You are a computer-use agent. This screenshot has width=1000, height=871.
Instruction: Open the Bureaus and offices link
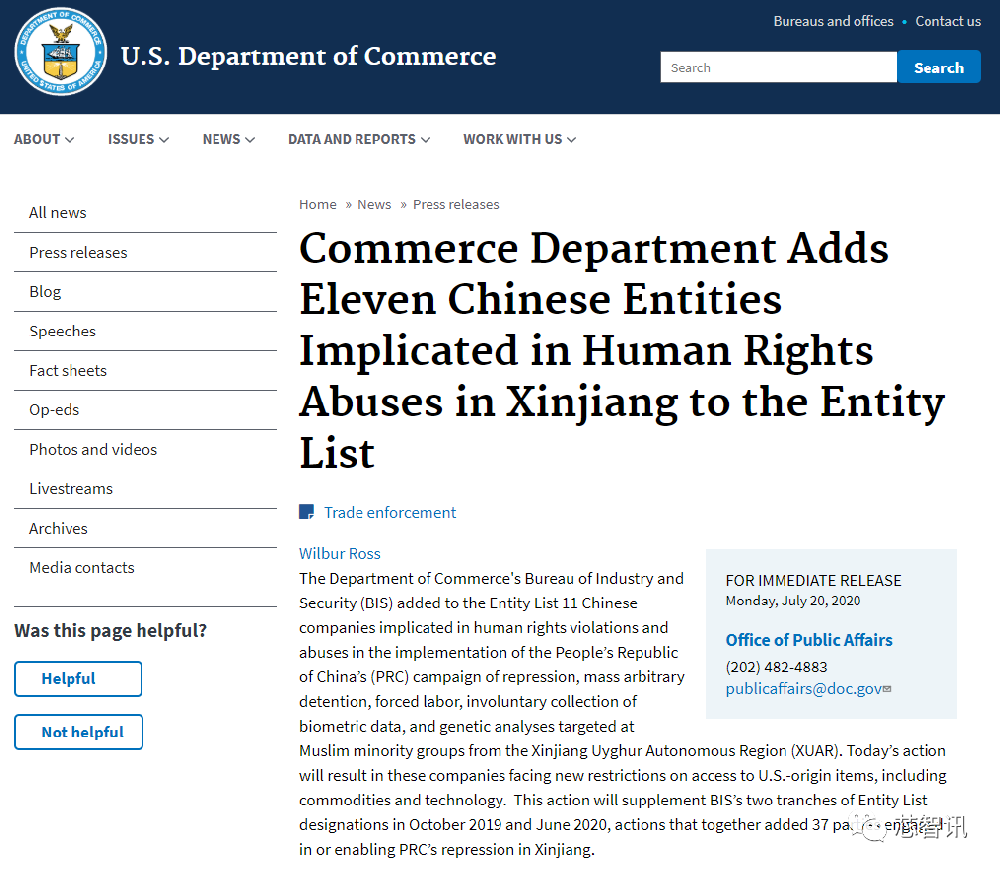(833, 21)
